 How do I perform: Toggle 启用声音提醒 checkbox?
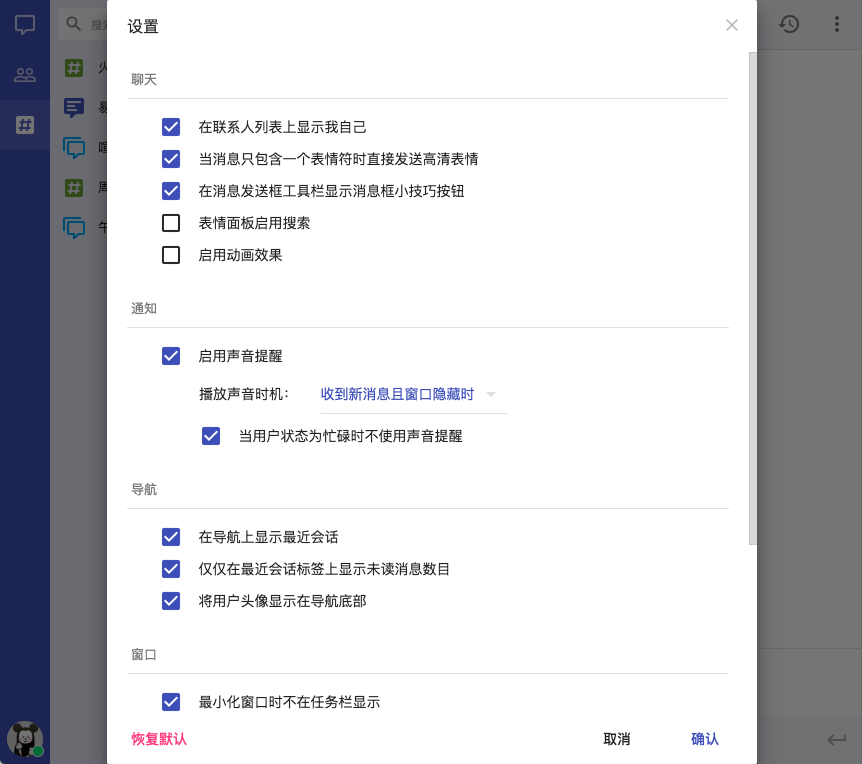[171, 356]
